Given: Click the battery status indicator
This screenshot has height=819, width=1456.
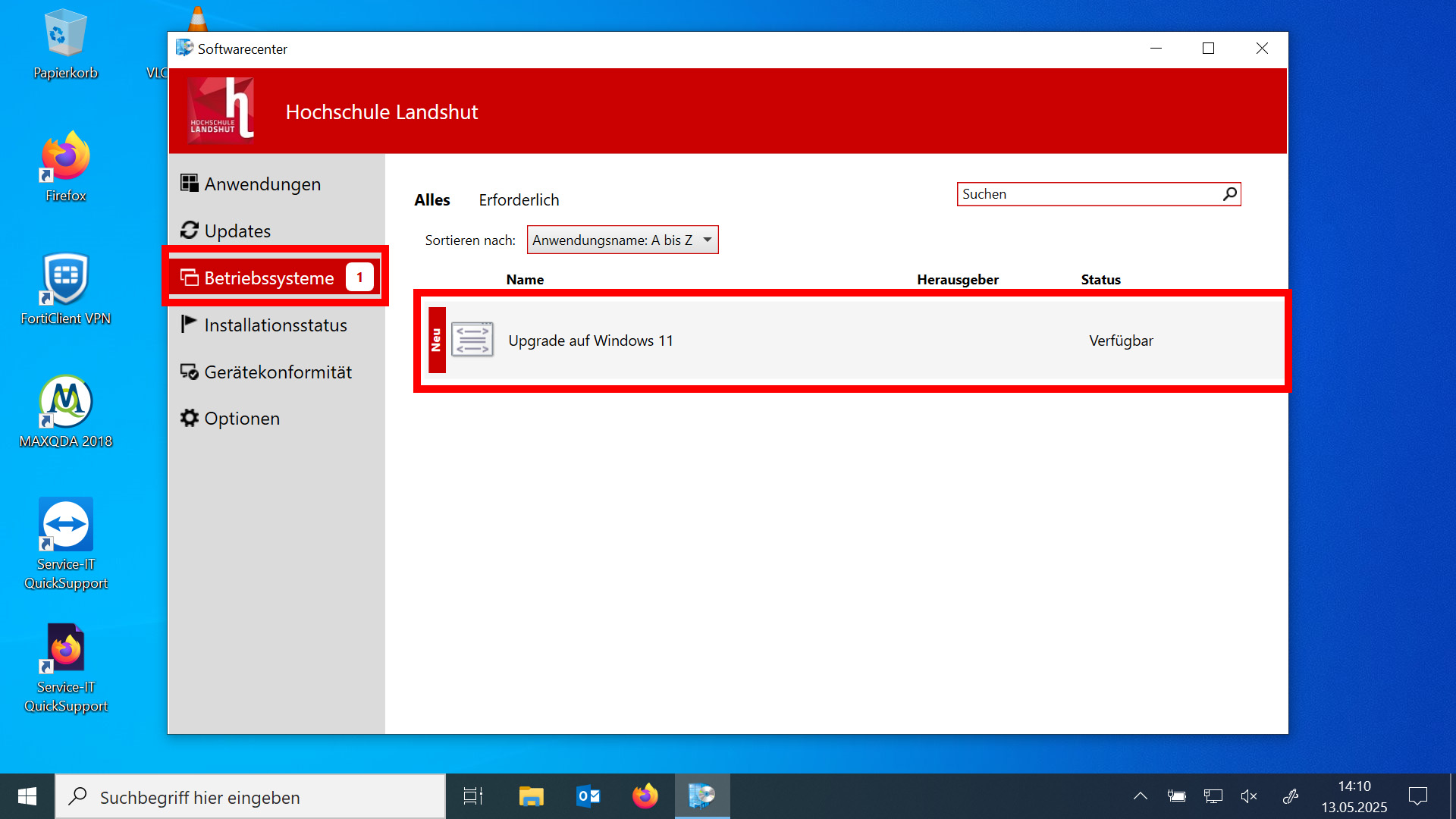Looking at the screenshot, I should (x=1176, y=796).
